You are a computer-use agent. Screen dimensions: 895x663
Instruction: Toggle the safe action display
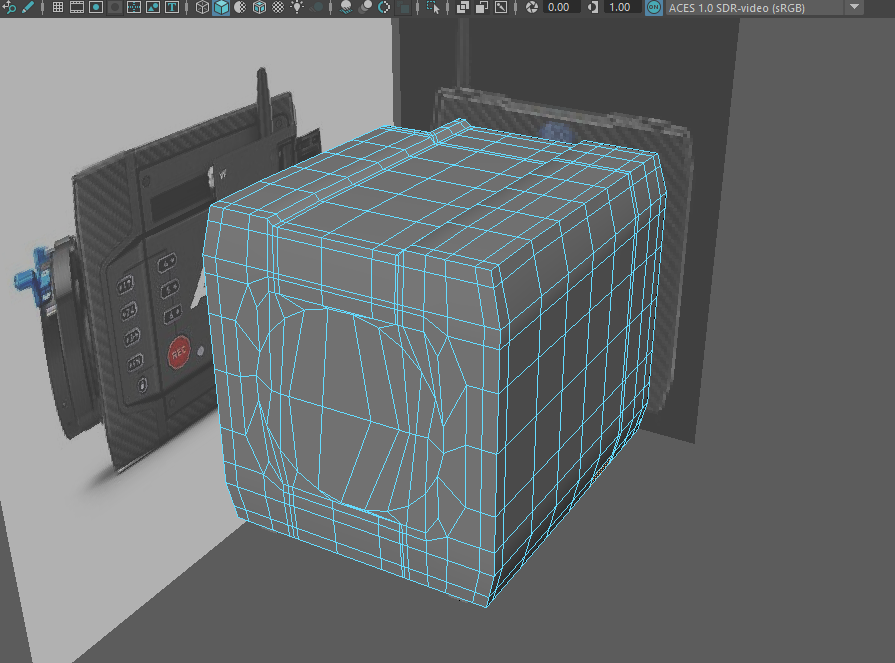pyautogui.click(x=153, y=7)
